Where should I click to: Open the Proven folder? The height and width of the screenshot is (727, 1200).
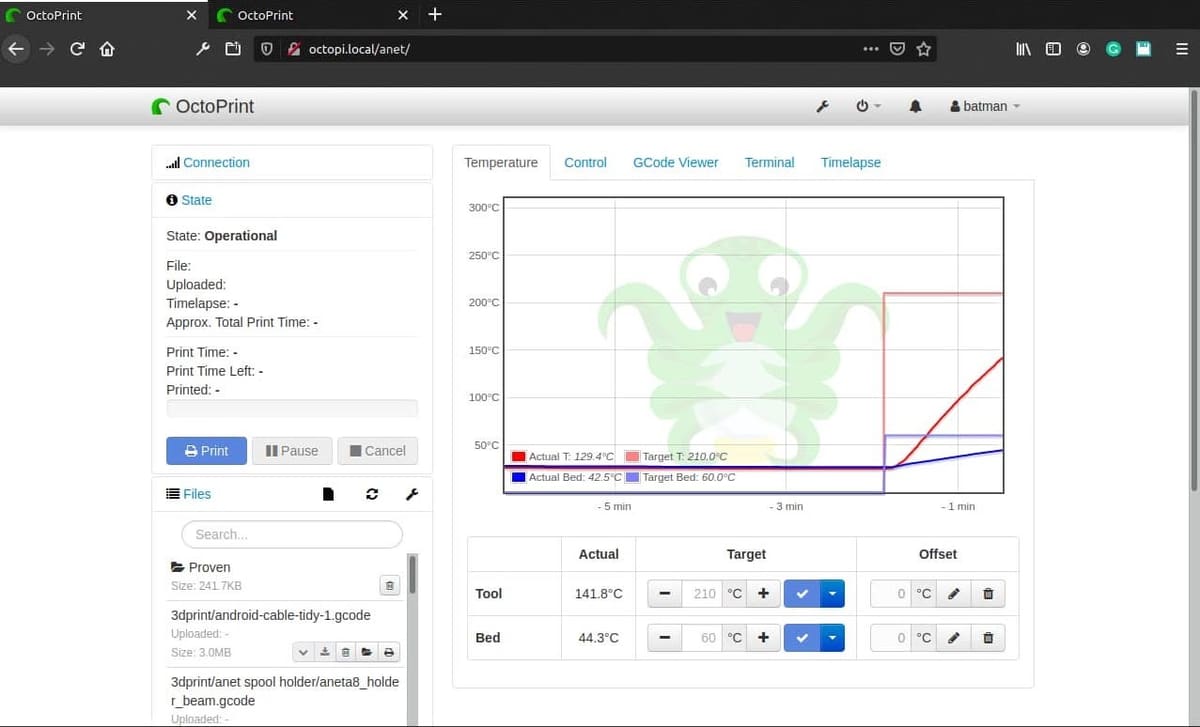click(209, 567)
